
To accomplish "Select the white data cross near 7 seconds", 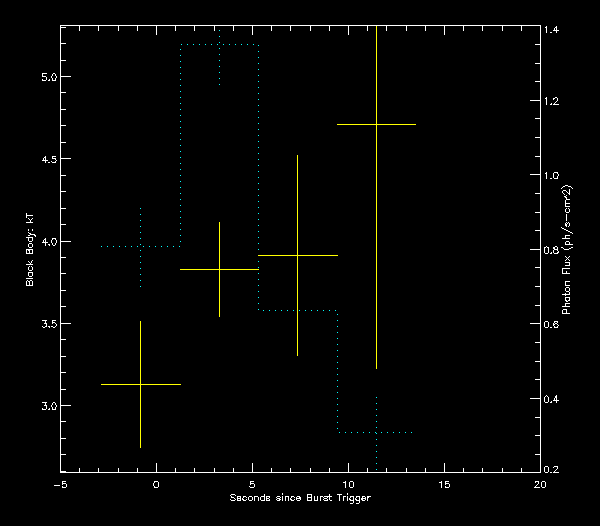I will click(x=297, y=256).
